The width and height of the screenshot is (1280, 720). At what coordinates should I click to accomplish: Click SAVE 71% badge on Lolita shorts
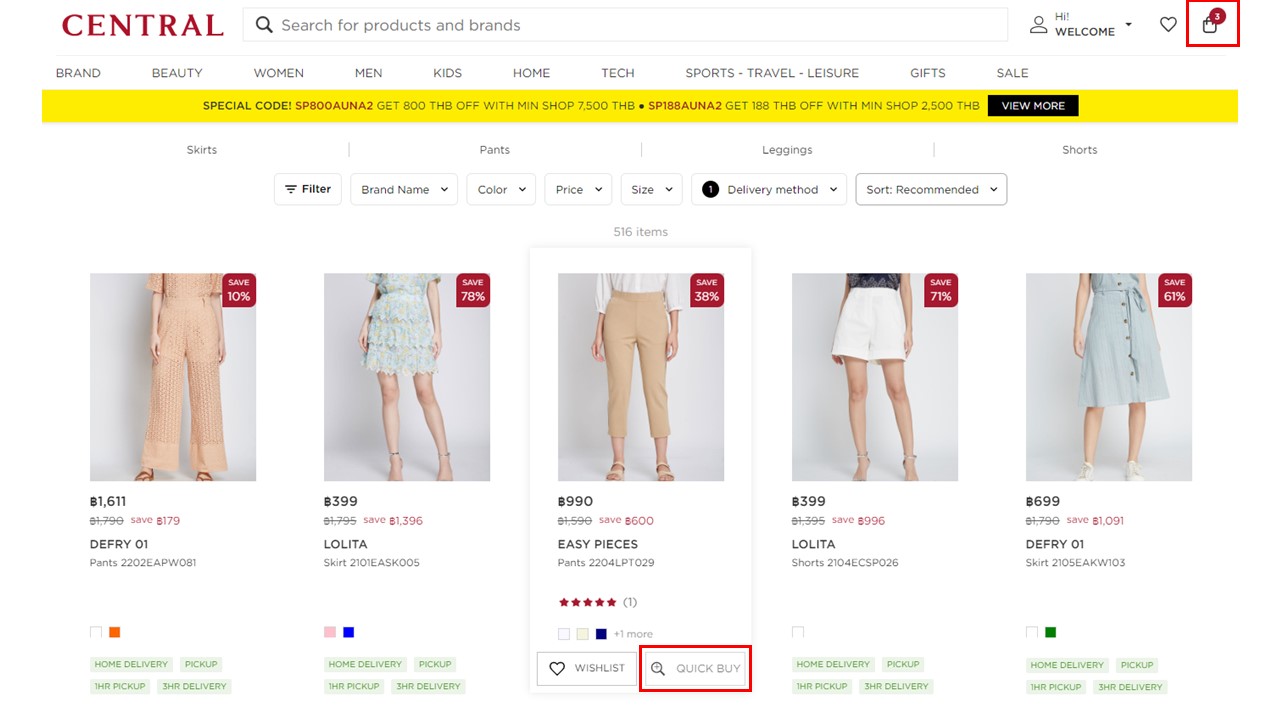[941, 290]
